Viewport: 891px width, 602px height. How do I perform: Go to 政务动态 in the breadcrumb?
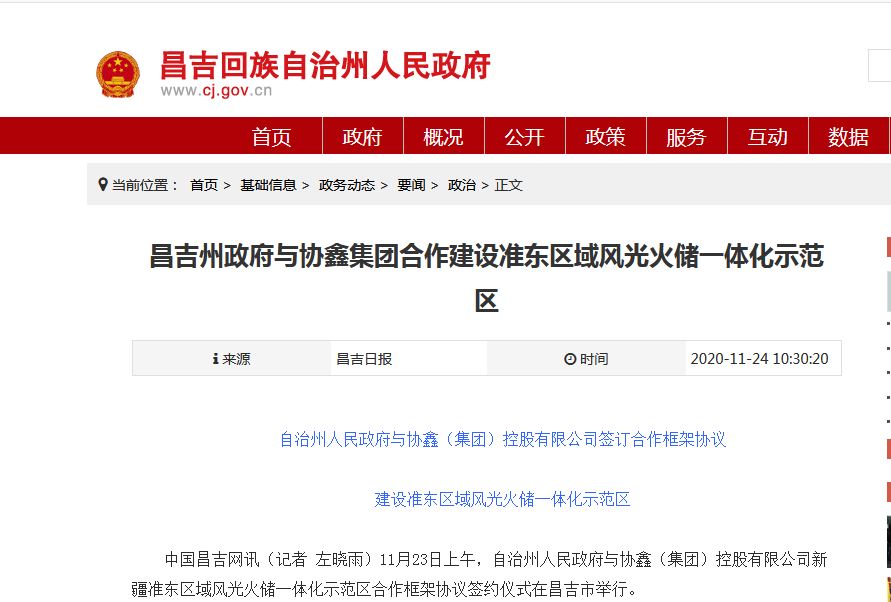347,185
